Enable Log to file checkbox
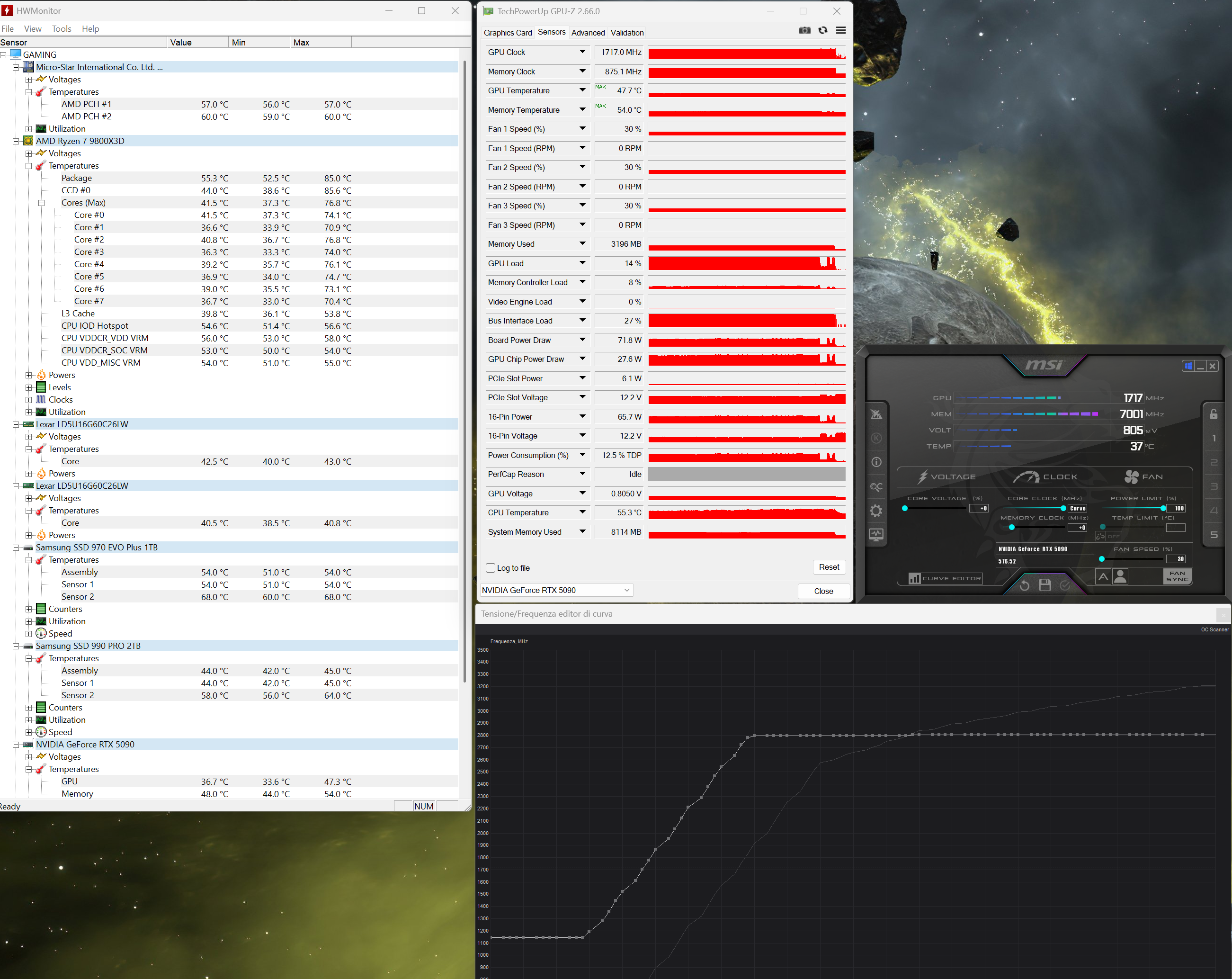 pos(490,567)
